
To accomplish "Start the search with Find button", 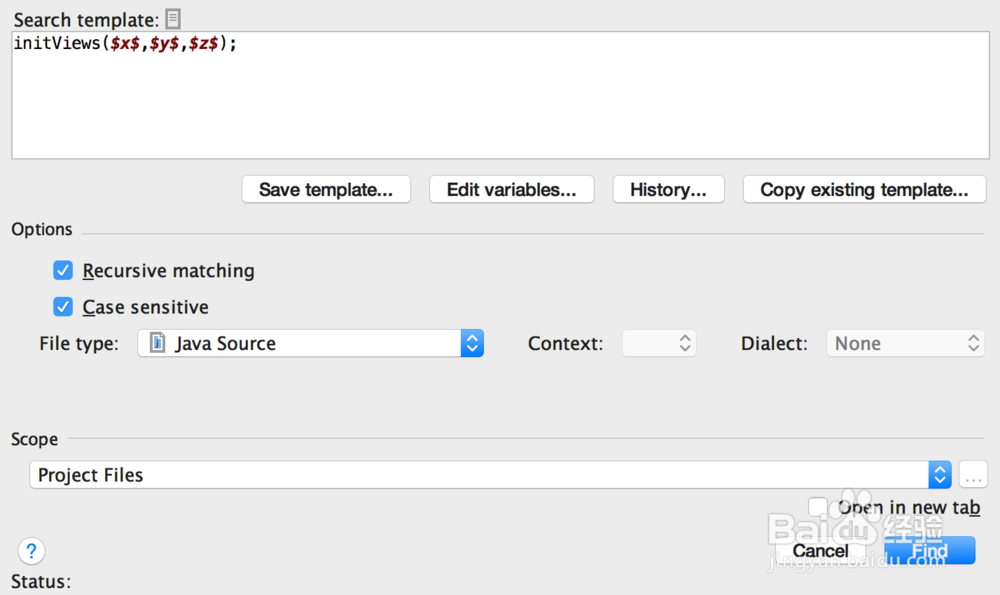I will (x=930, y=551).
